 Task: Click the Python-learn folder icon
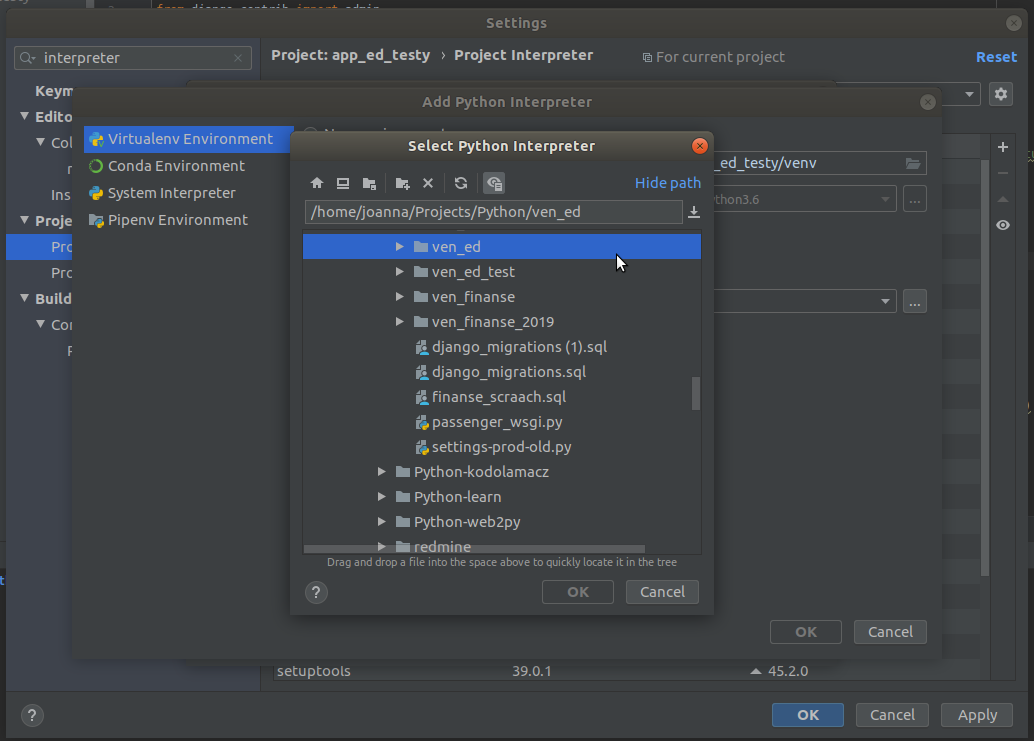(403, 497)
